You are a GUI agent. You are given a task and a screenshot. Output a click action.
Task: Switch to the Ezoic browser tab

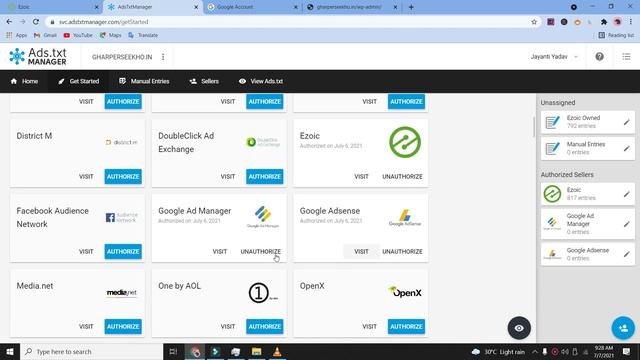[53, 7]
